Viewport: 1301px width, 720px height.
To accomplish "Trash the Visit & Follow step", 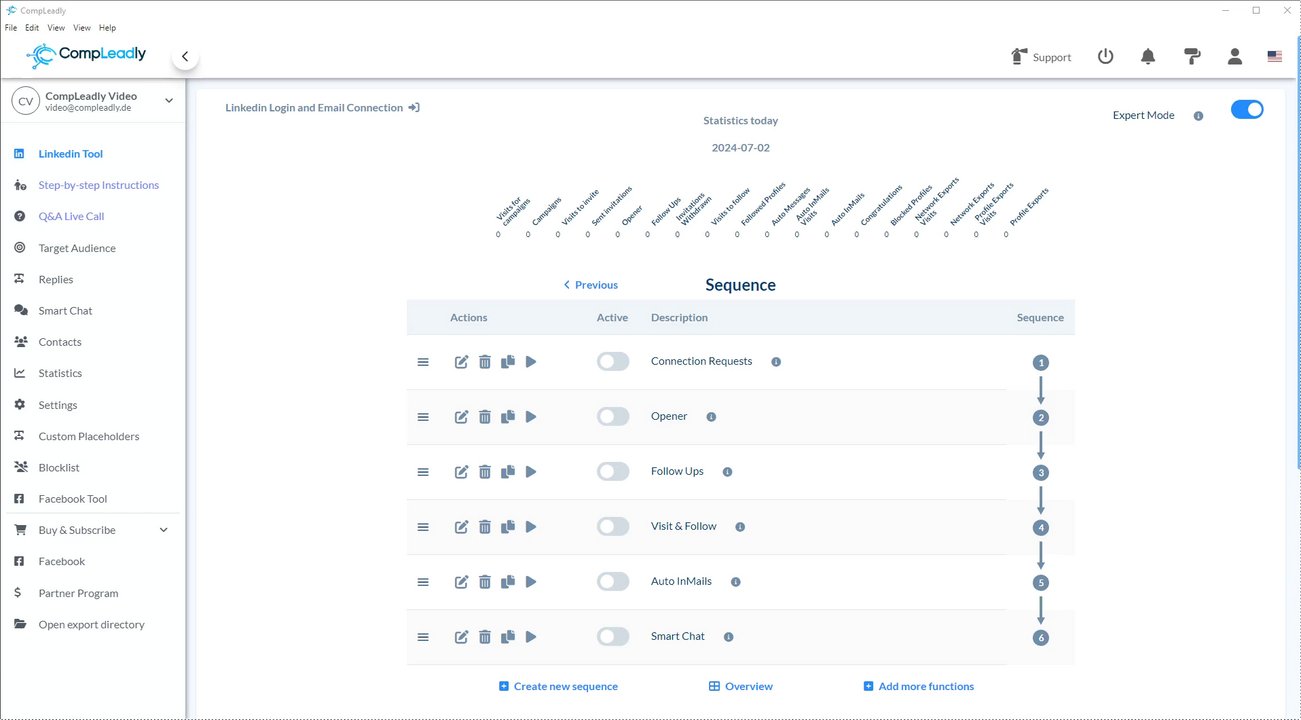I will [x=485, y=527].
